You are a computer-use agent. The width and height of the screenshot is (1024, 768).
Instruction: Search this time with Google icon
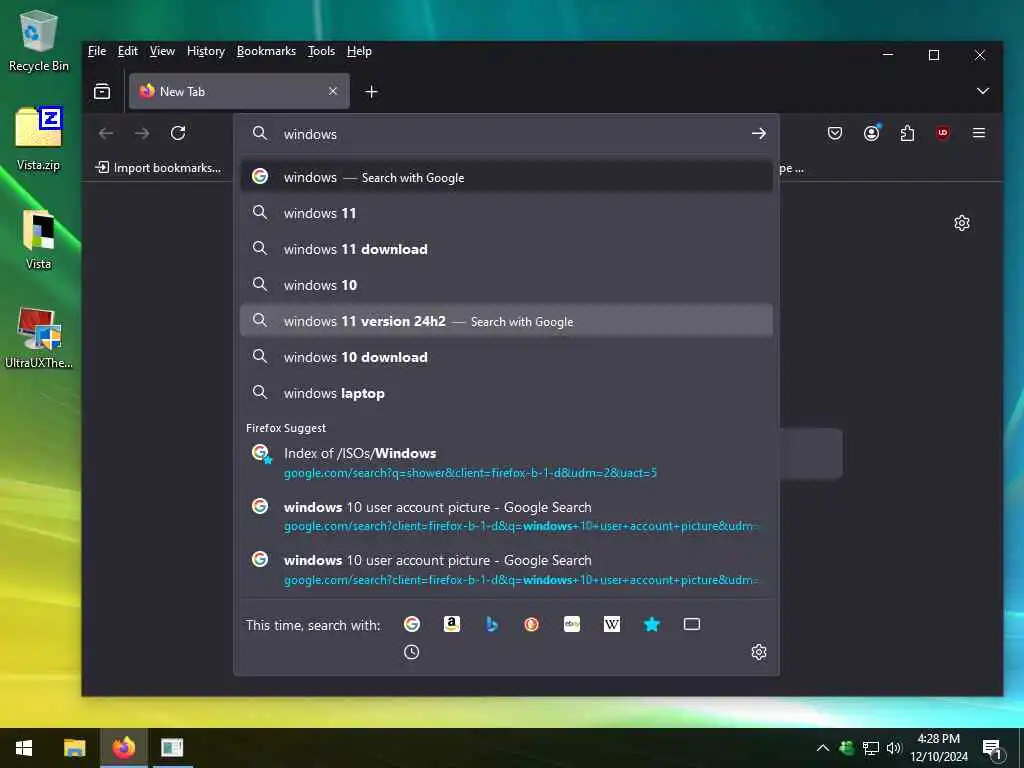click(411, 624)
